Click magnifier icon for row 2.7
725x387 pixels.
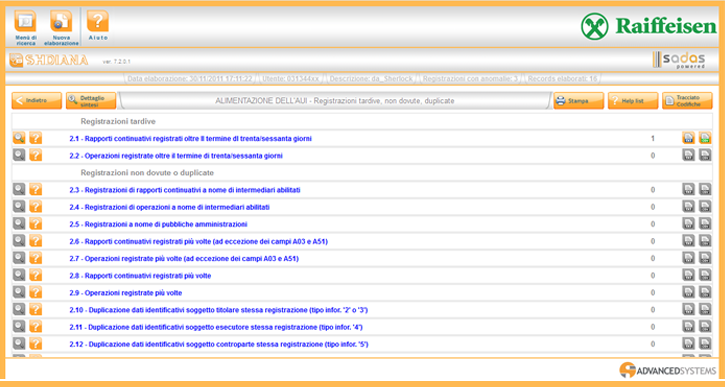click(x=18, y=258)
